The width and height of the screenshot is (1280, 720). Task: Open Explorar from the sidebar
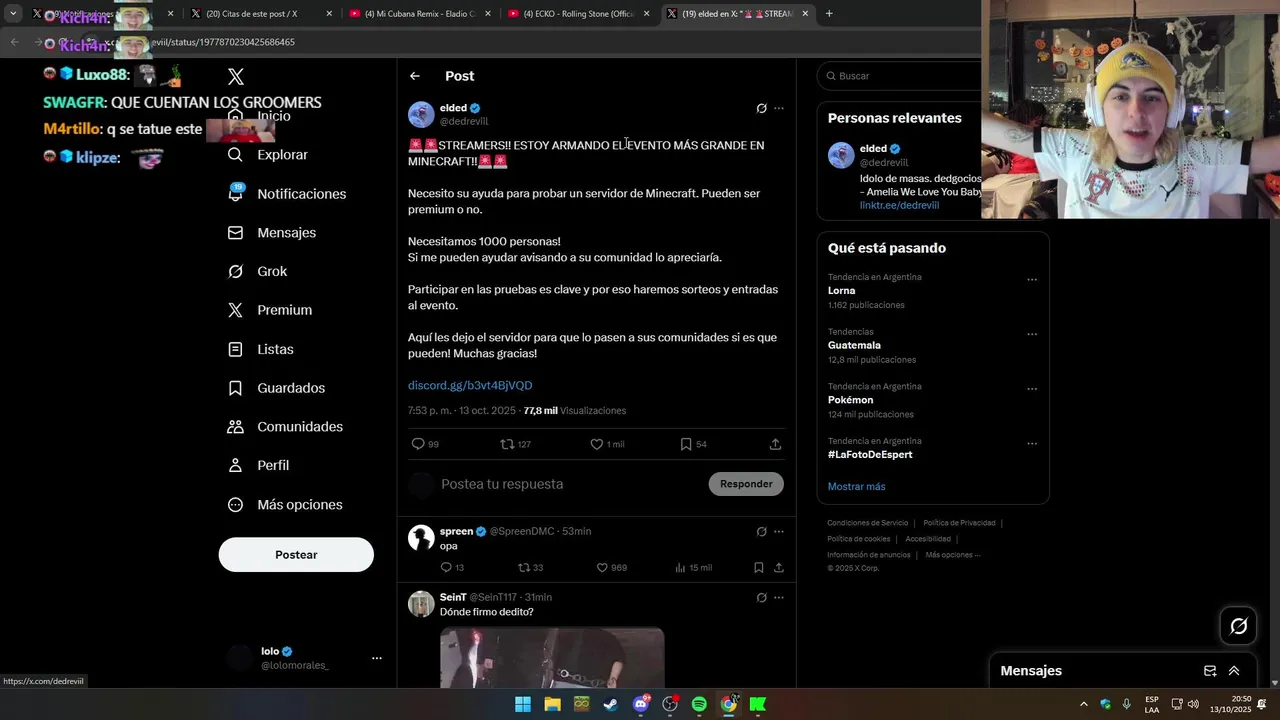268,155
